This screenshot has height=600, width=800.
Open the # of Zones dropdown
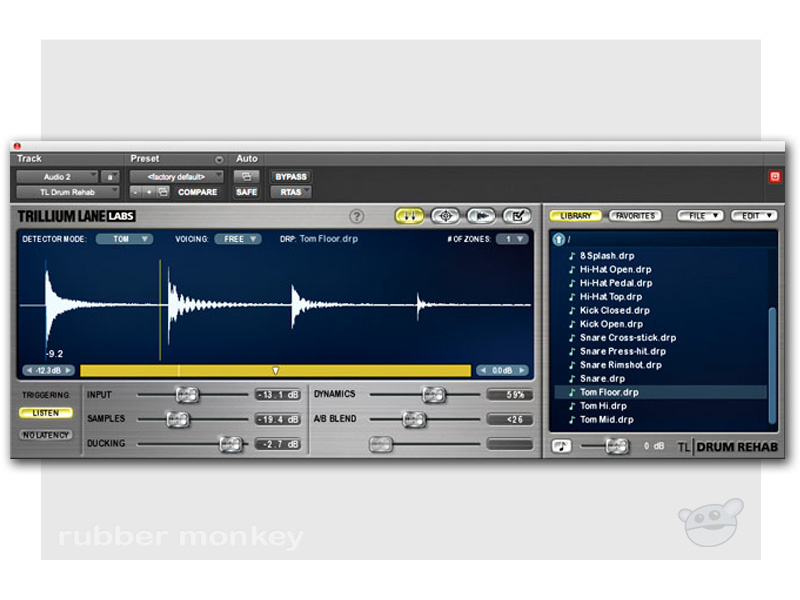point(512,239)
